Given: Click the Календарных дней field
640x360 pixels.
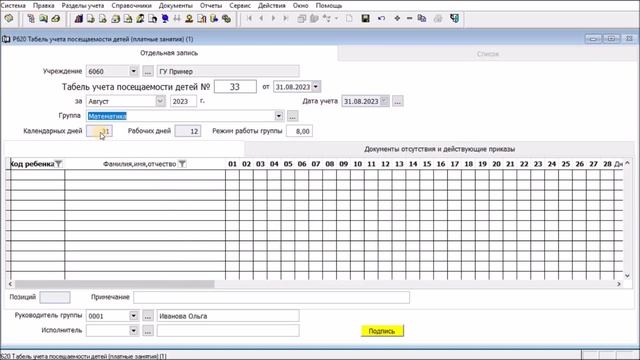Looking at the screenshot, I should [x=99, y=131].
